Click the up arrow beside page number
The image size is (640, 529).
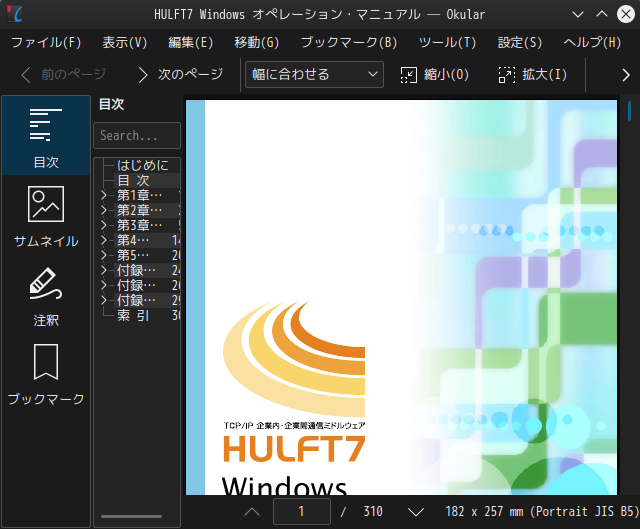[x=252, y=512]
